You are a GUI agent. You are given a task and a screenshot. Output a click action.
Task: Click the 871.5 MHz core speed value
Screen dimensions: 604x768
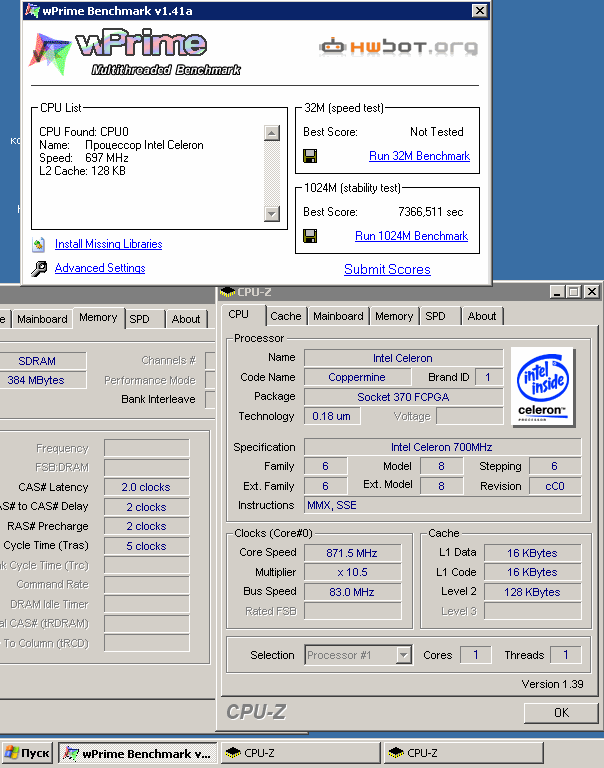coord(352,553)
